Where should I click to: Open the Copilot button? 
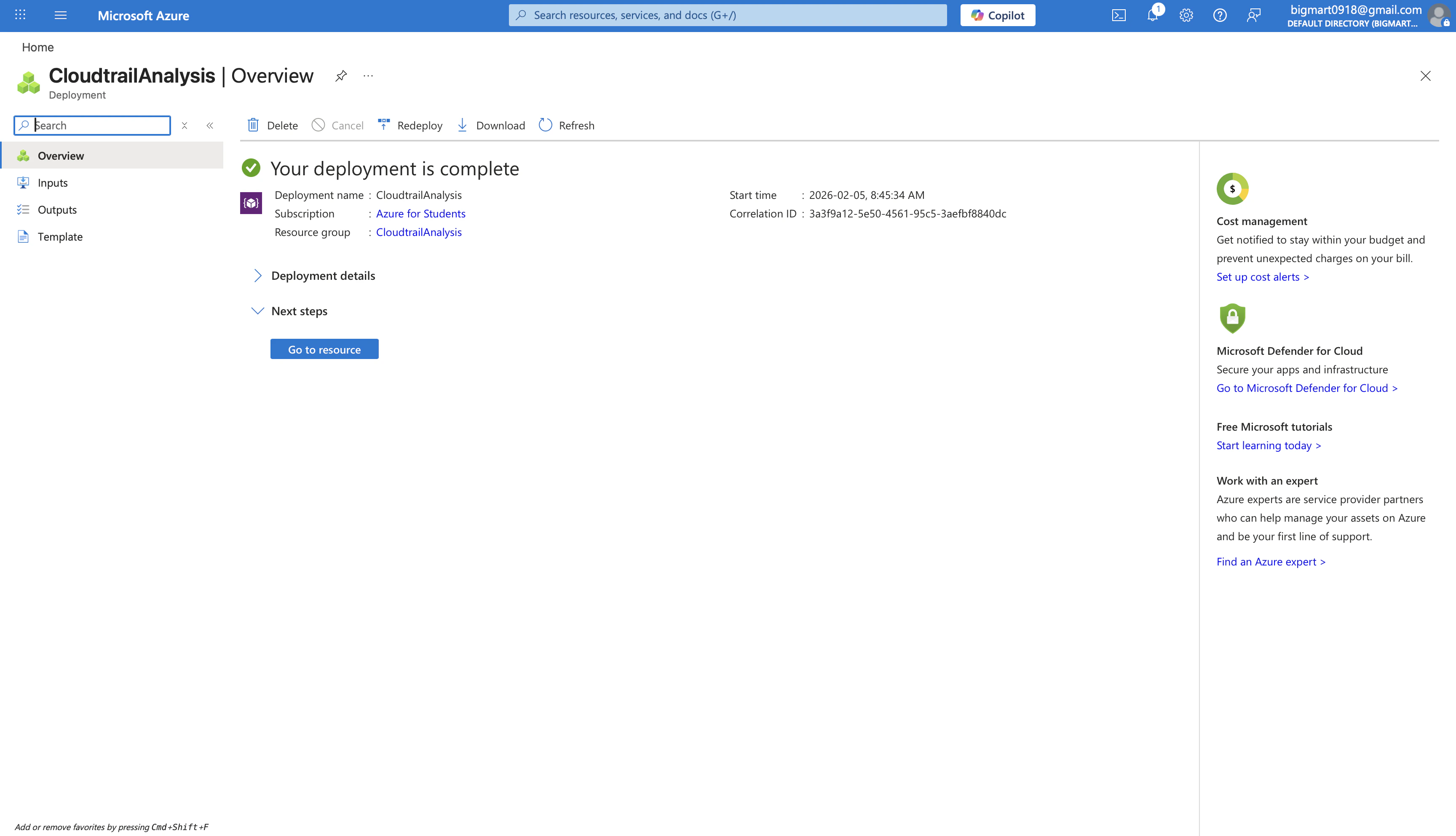pyautogui.click(x=998, y=16)
